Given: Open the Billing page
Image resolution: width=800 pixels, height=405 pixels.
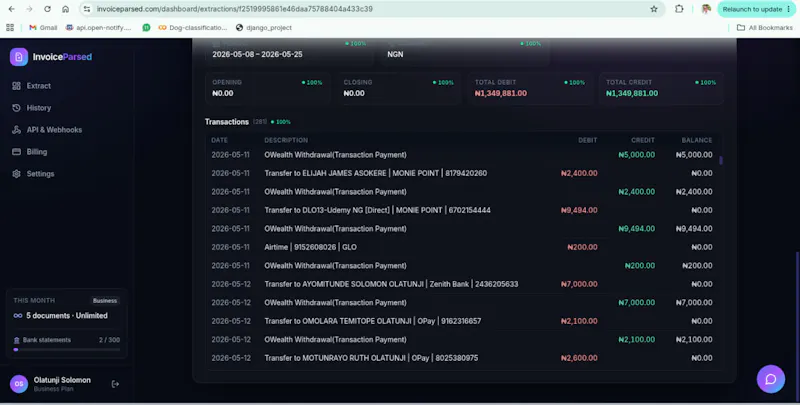Looking at the screenshot, I should (x=37, y=151).
